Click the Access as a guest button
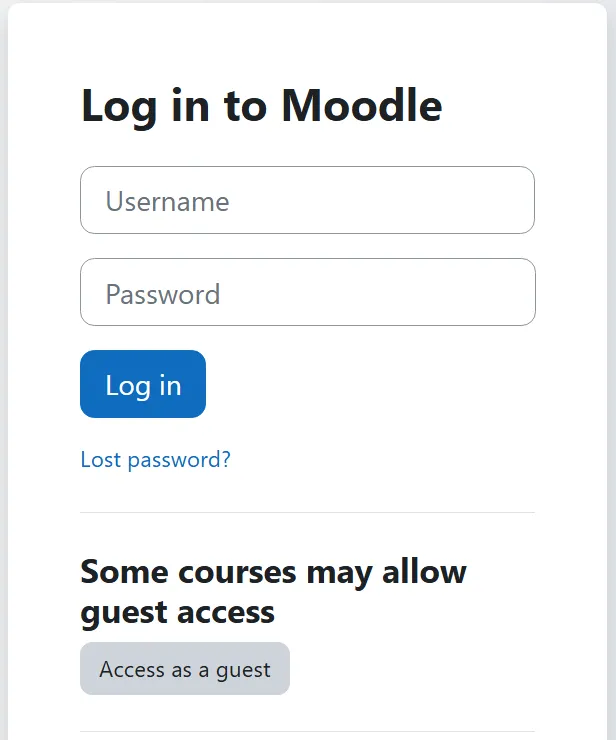This screenshot has height=740, width=616. pyautogui.click(x=185, y=669)
